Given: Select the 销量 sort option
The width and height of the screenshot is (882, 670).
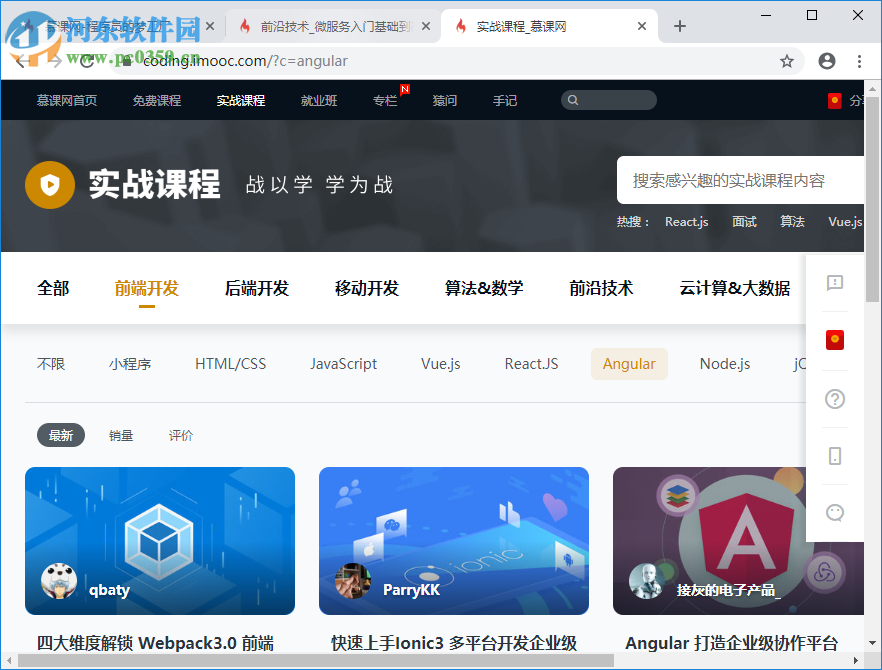Looking at the screenshot, I should coord(120,435).
